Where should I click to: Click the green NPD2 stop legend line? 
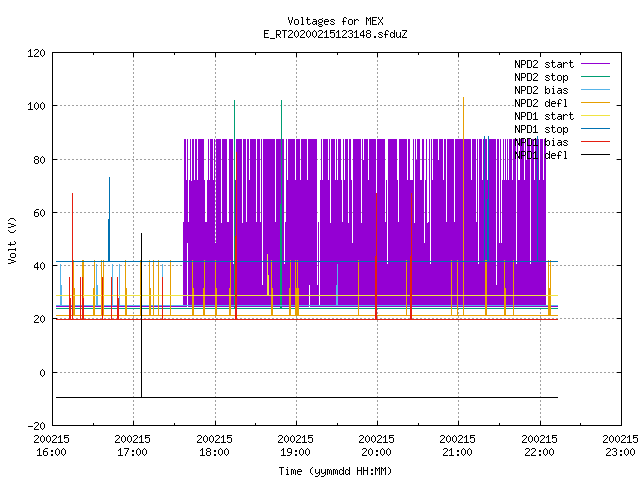(x=595, y=77)
